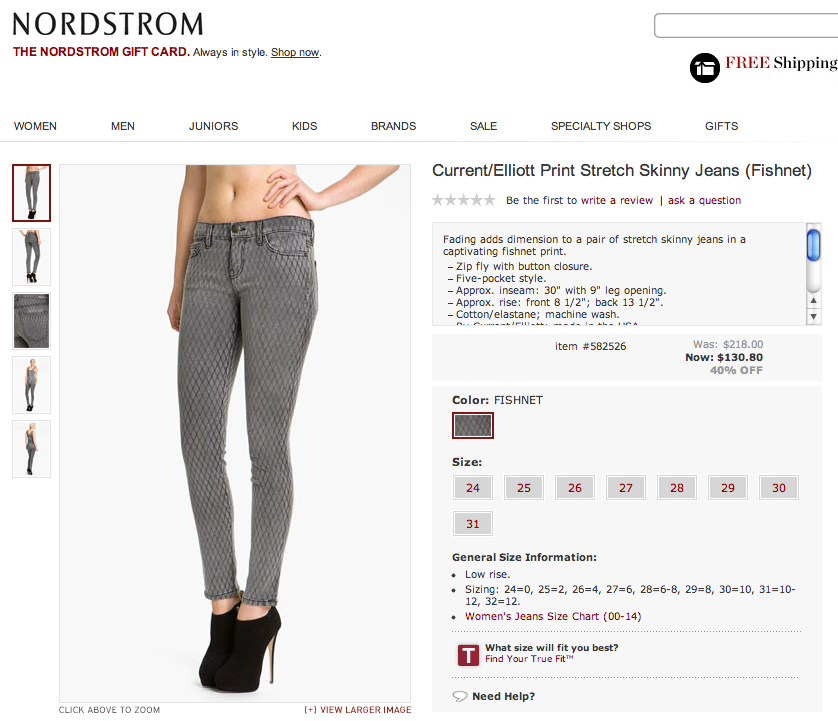Click the True Fit logo icon
This screenshot has width=838, height=721.
click(468, 655)
